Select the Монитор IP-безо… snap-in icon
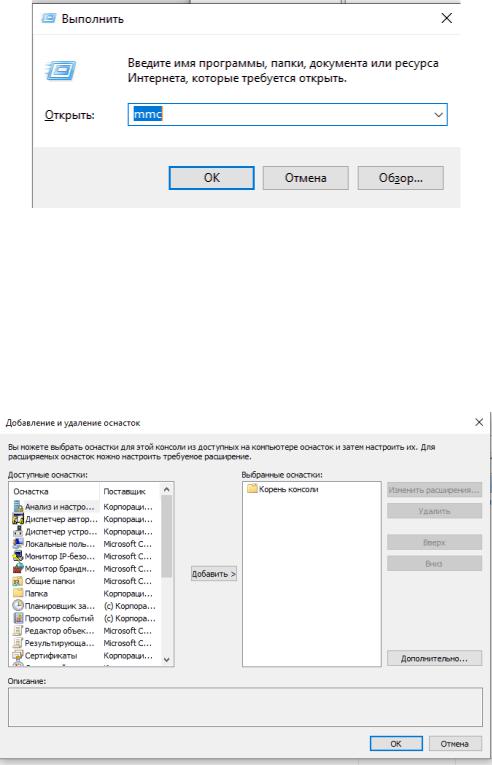This screenshot has width=492, height=765. [x=18, y=556]
